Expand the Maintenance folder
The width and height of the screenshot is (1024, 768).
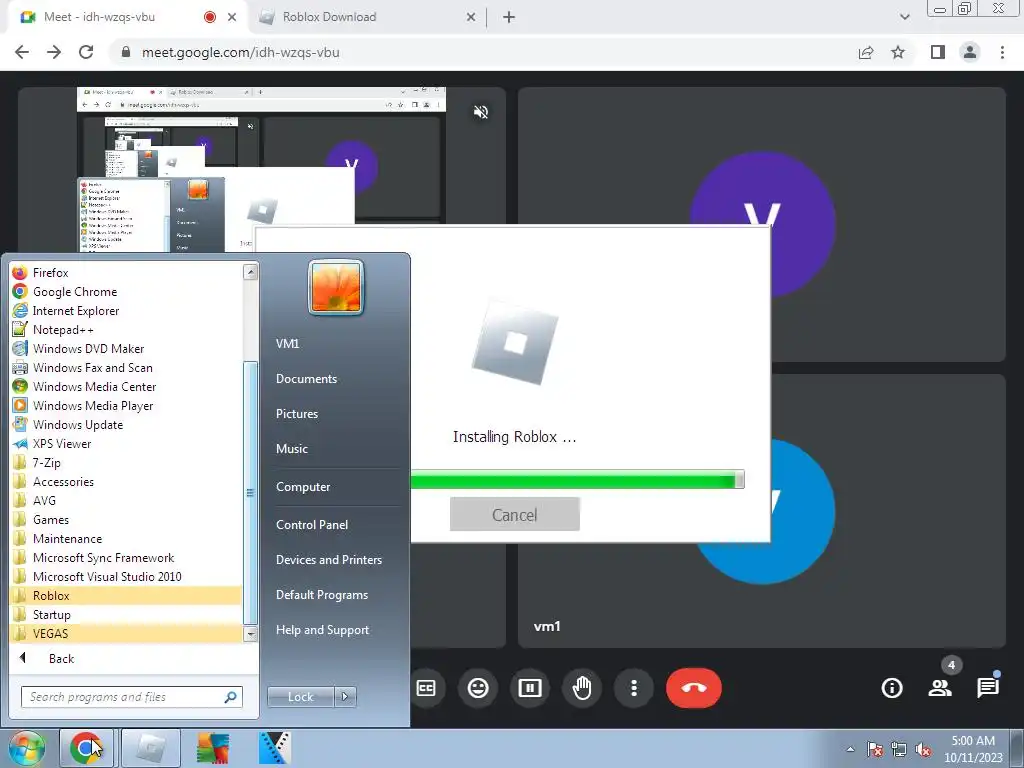(67, 538)
